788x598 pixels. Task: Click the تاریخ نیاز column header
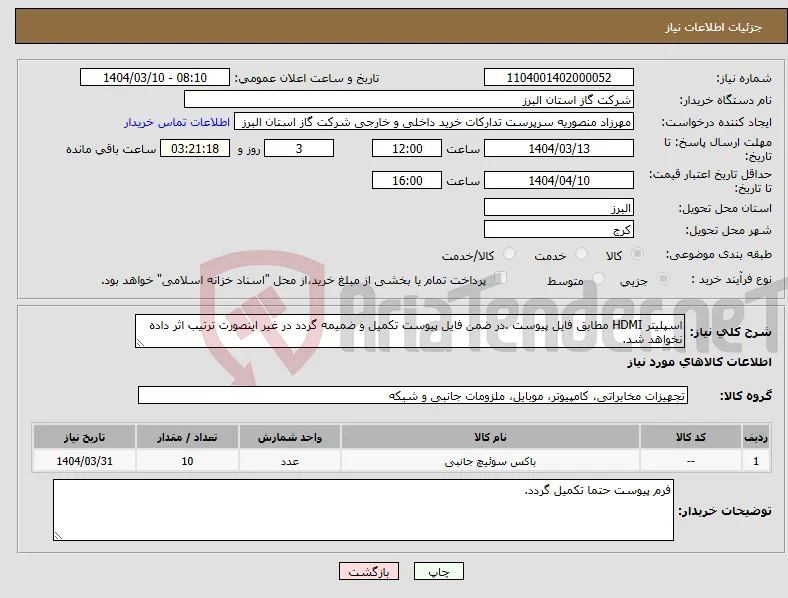[84, 437]
